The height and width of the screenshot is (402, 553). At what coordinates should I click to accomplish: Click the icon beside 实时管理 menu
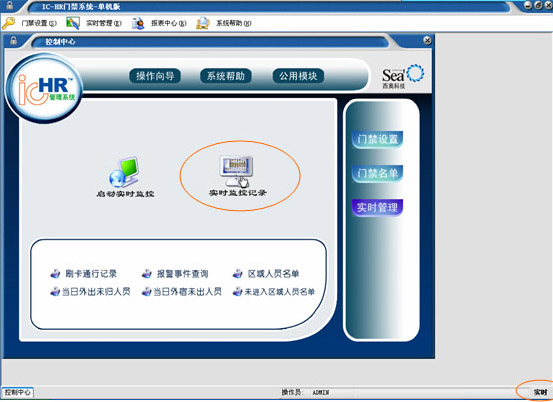click(73, 23)
